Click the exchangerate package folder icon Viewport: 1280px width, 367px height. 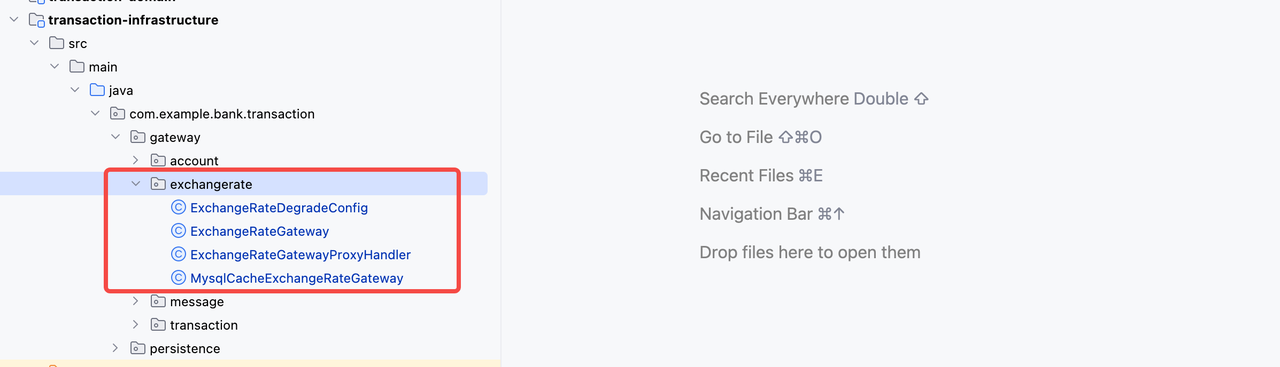158,184
